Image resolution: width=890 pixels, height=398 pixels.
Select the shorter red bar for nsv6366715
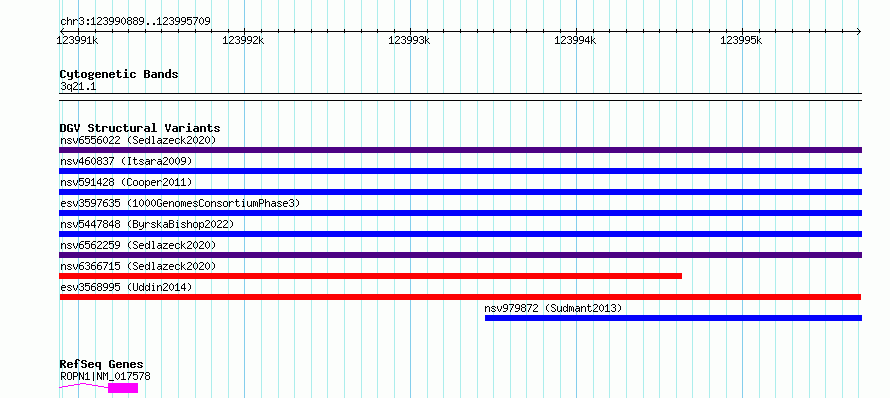click(371, 276)
